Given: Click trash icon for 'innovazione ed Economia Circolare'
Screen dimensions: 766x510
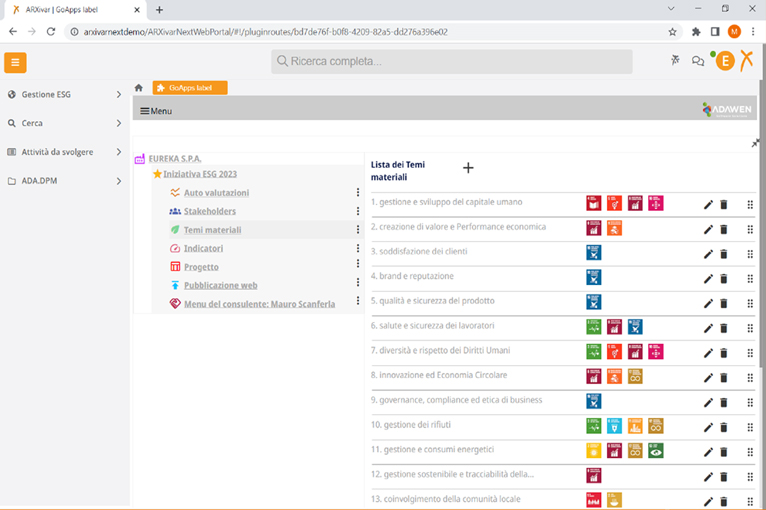Looking at the screenshot, I should pos(724,377).
